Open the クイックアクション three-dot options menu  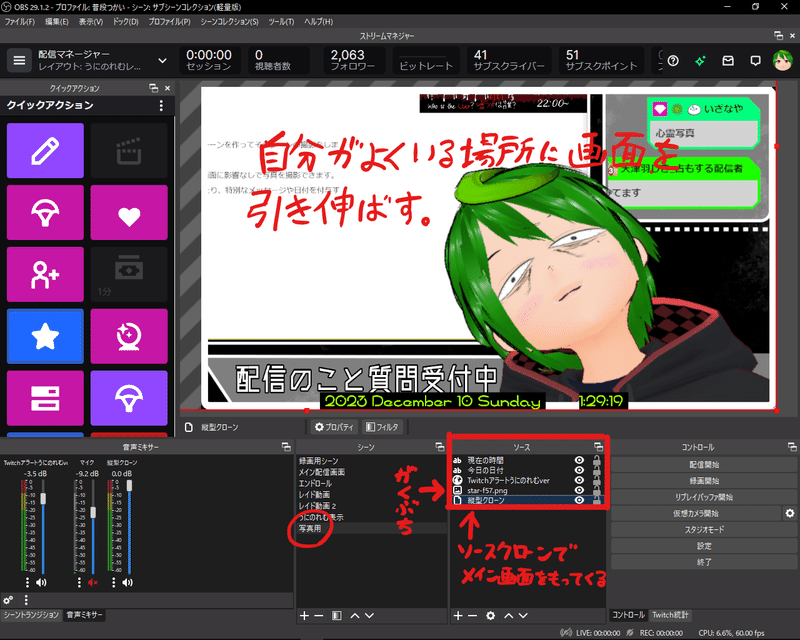pyautogui.click(x=161, y=106)
